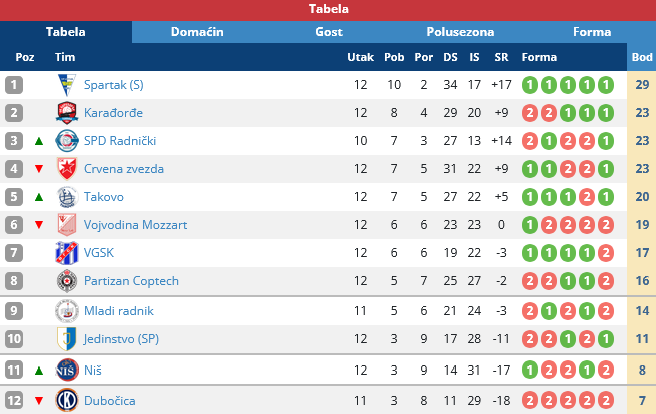
Task: Click the SPD Radnički team logo
Action: 66,141
